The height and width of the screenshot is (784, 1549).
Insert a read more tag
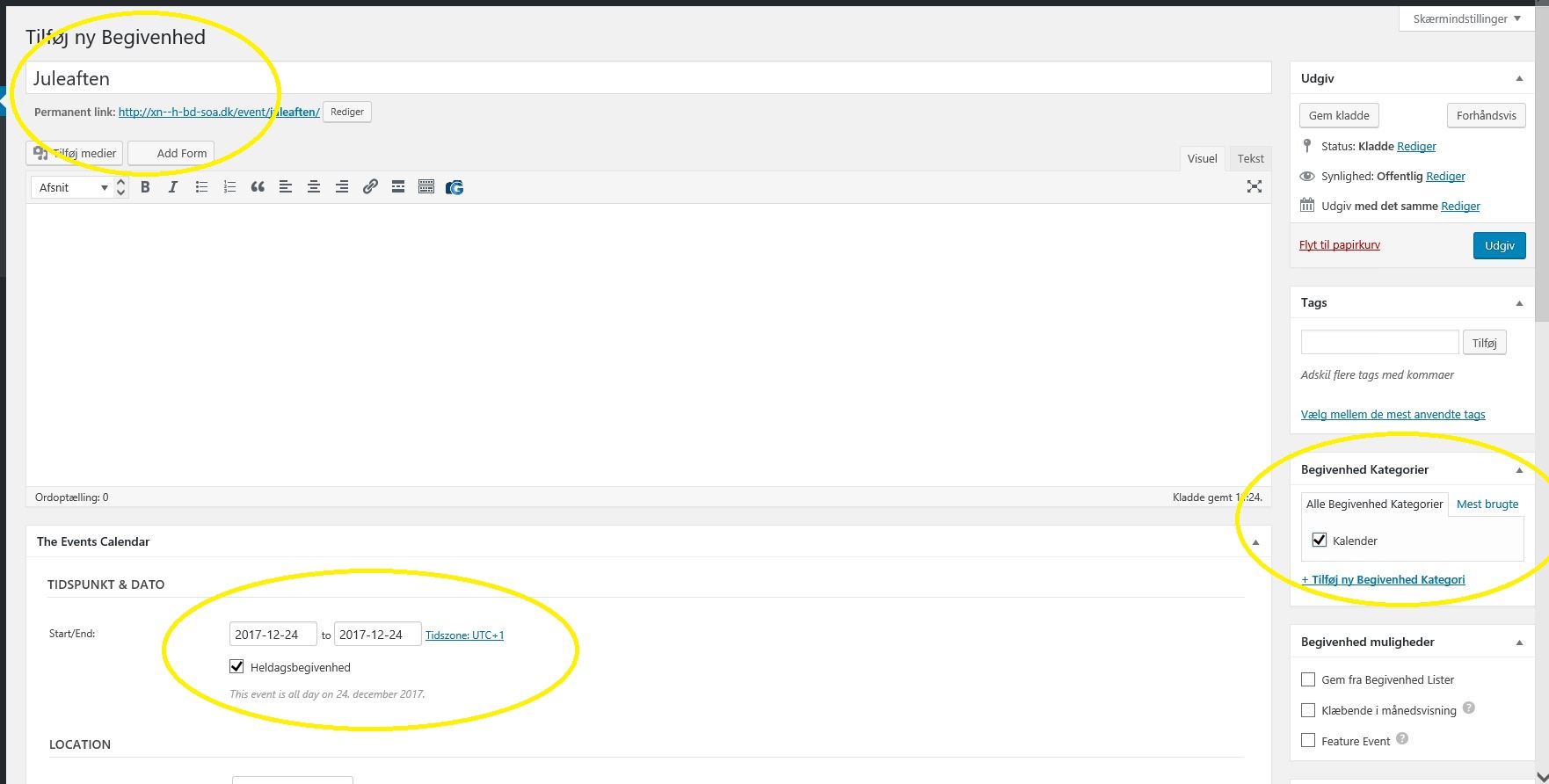398,187
